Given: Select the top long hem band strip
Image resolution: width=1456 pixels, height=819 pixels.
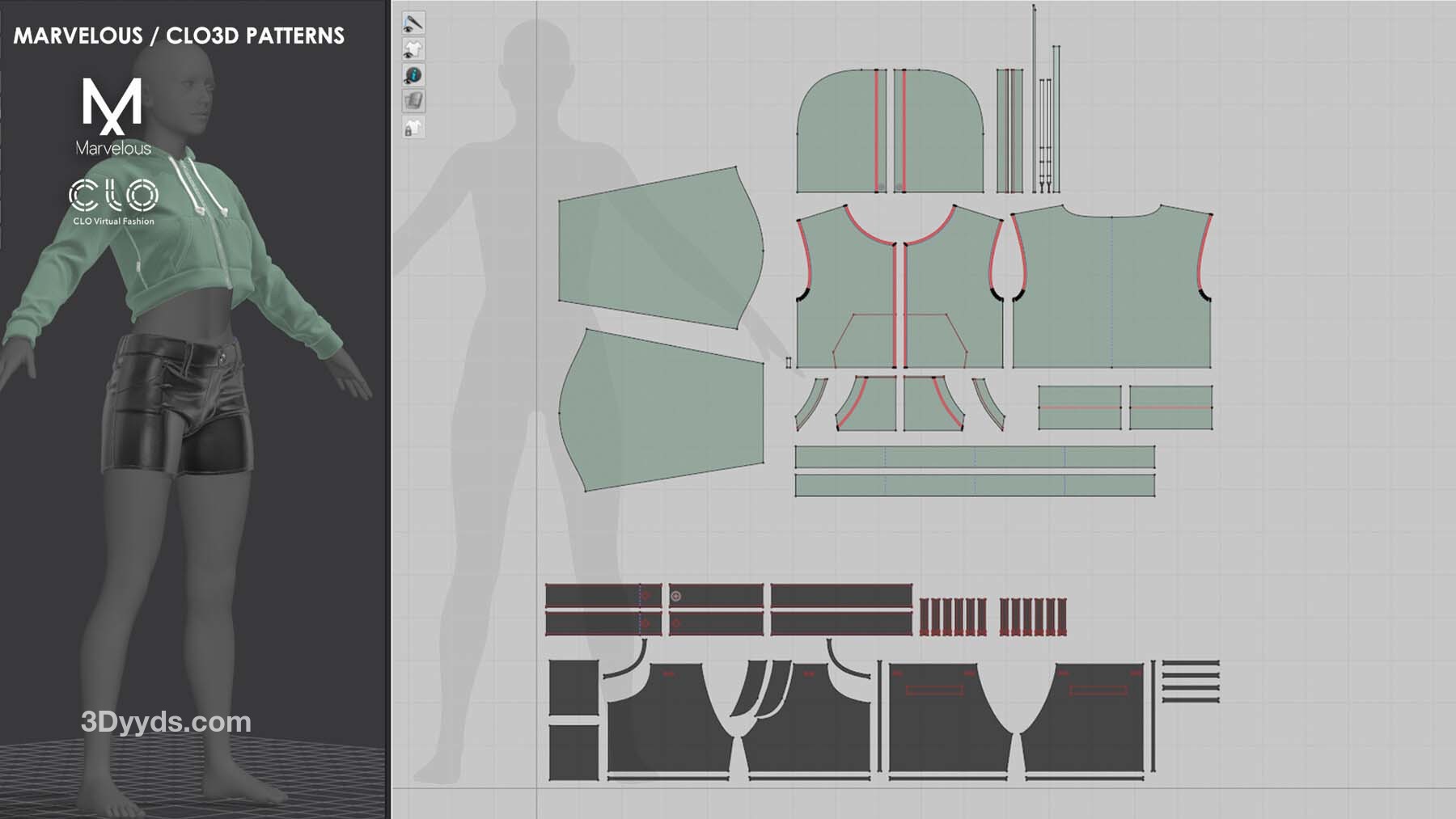Looking at the screenshot, I should coord(974,457).
